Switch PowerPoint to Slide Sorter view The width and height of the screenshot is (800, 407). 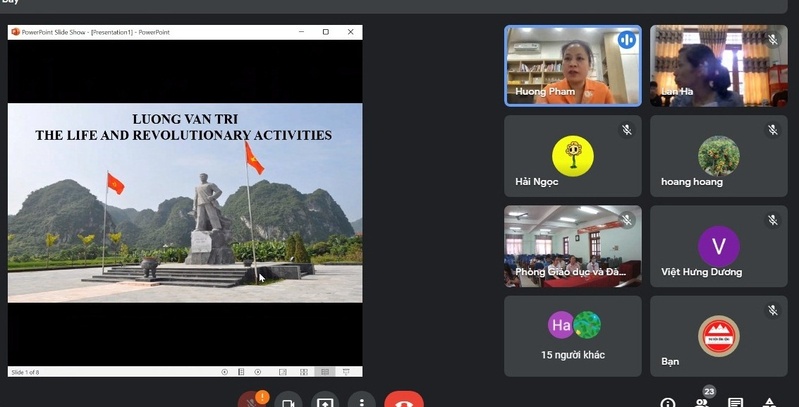click(304, 372)
